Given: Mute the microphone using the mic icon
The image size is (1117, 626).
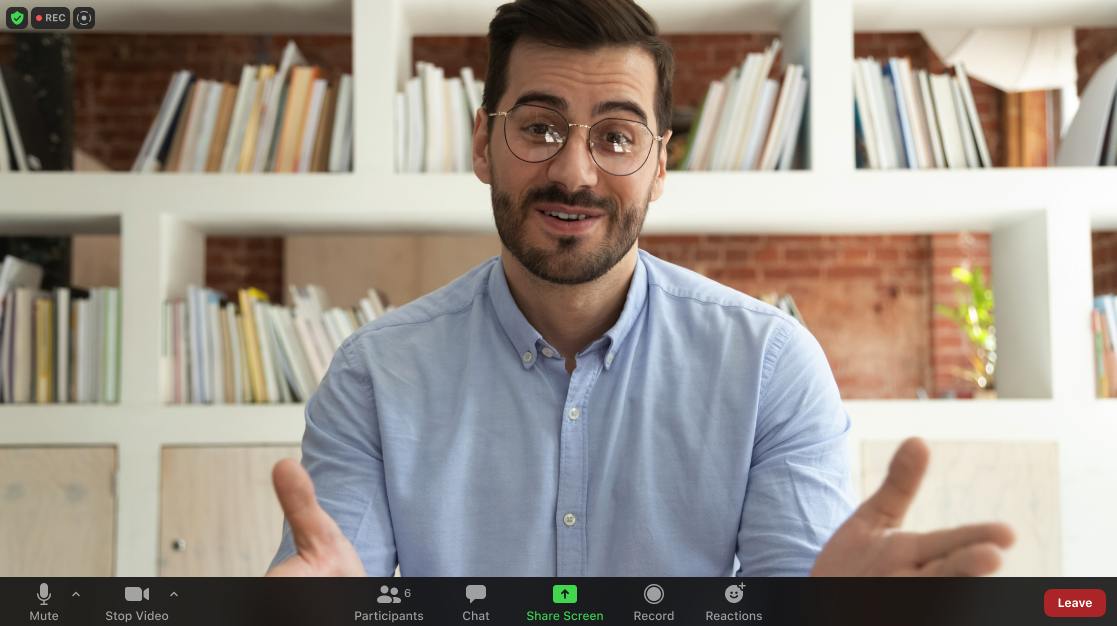Looking at the screenshot, I should tap(44, 594).
